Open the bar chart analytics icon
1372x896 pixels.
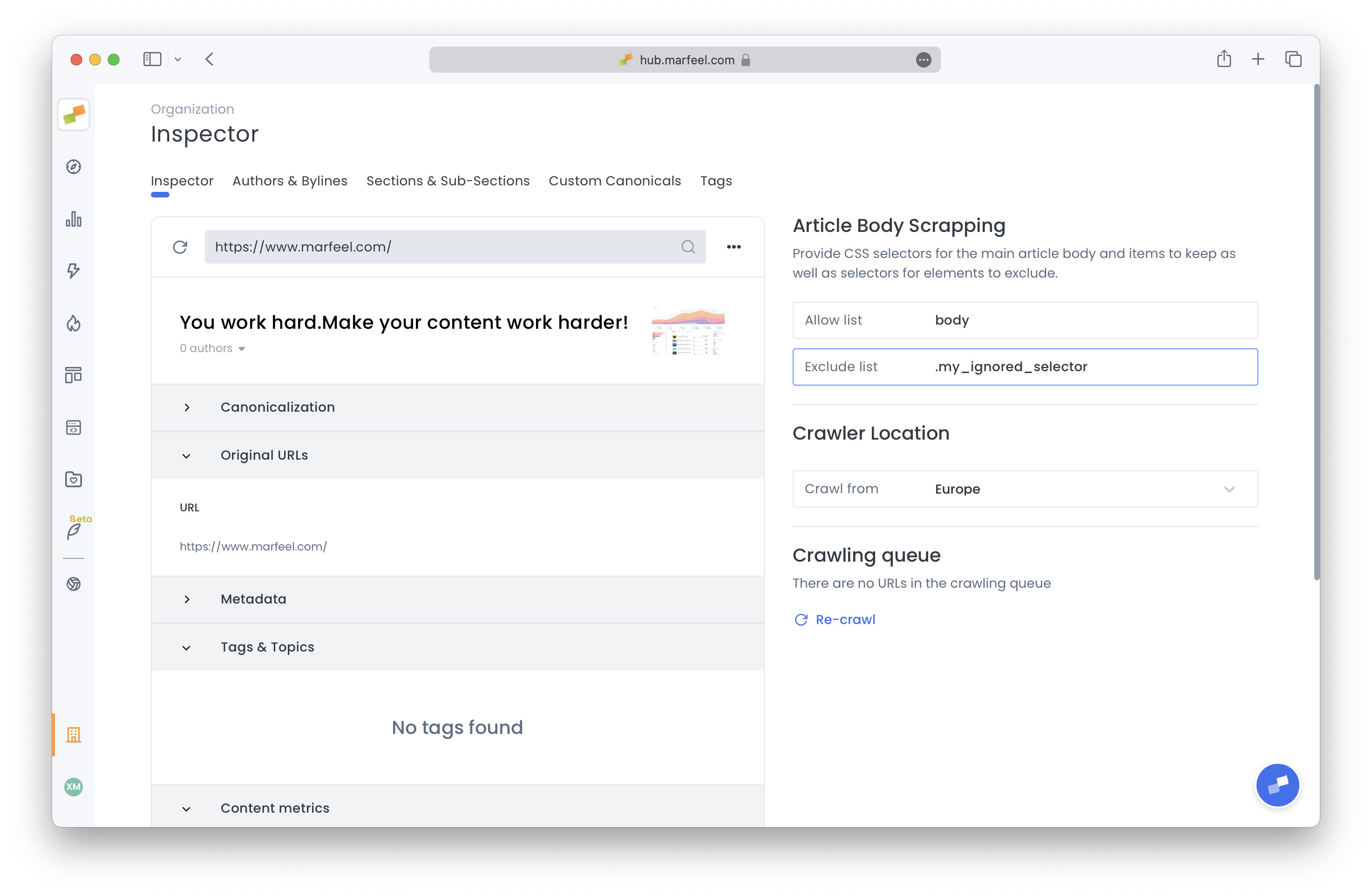tap(73, 219)
